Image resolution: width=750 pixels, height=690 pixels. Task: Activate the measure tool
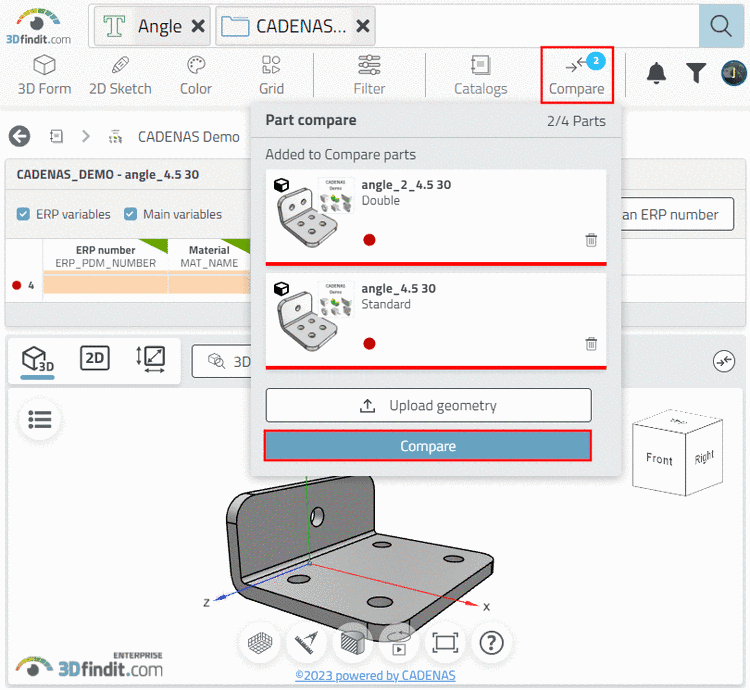click(x=306, y=643)
